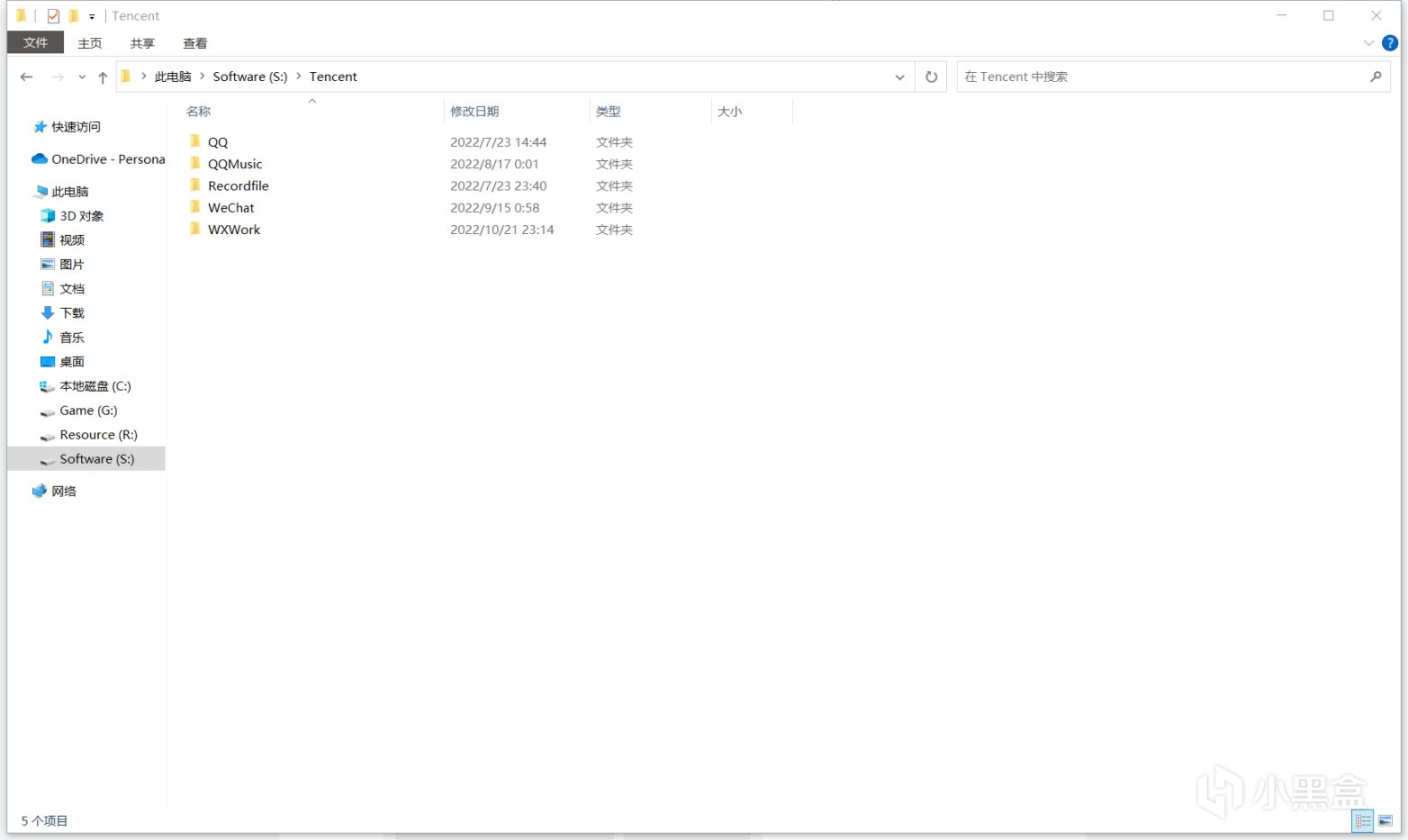Refresh the Tencent folder view
Screen dimensions: 1408x840
pyautogui.click(x=931, y=77)
